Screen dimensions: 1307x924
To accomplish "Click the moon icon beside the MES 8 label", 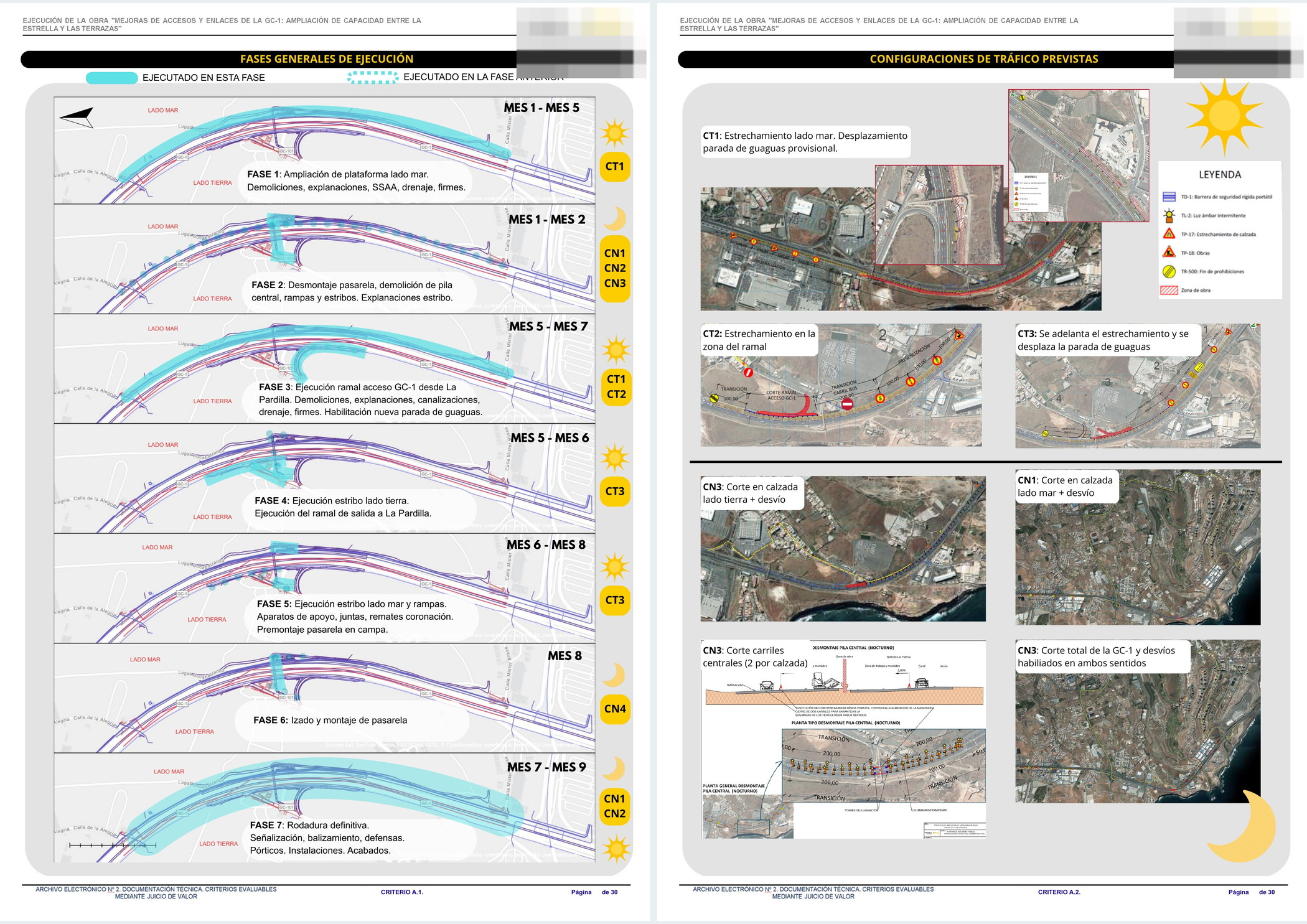I will tap(614, 675).
